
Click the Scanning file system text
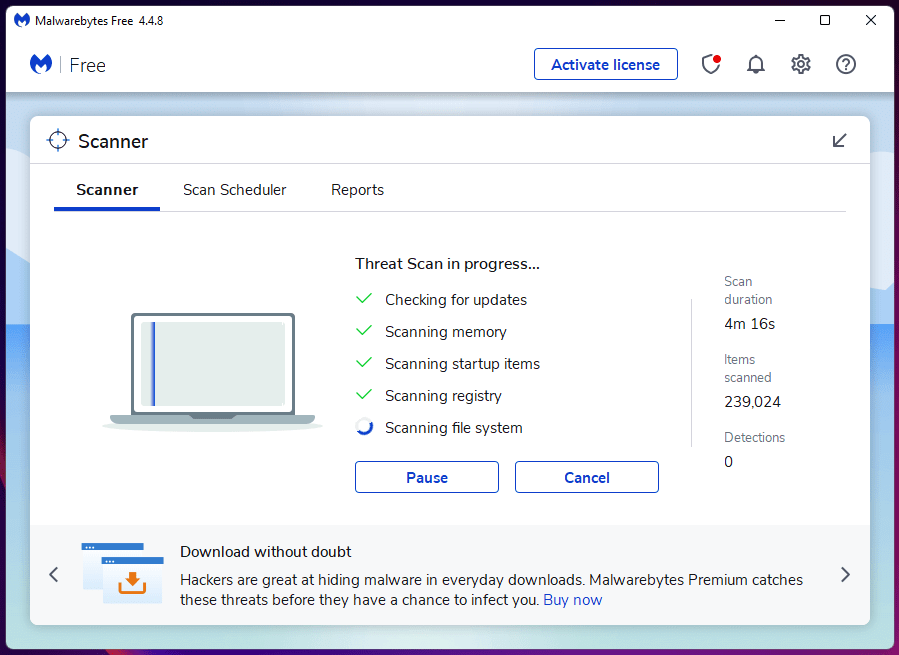coord(454,428)
